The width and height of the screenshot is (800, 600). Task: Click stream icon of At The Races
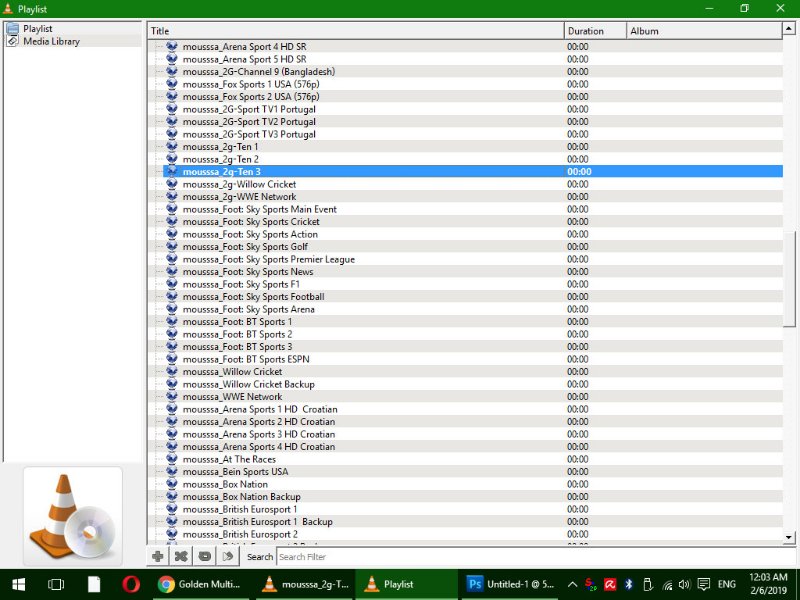point(172,459)
